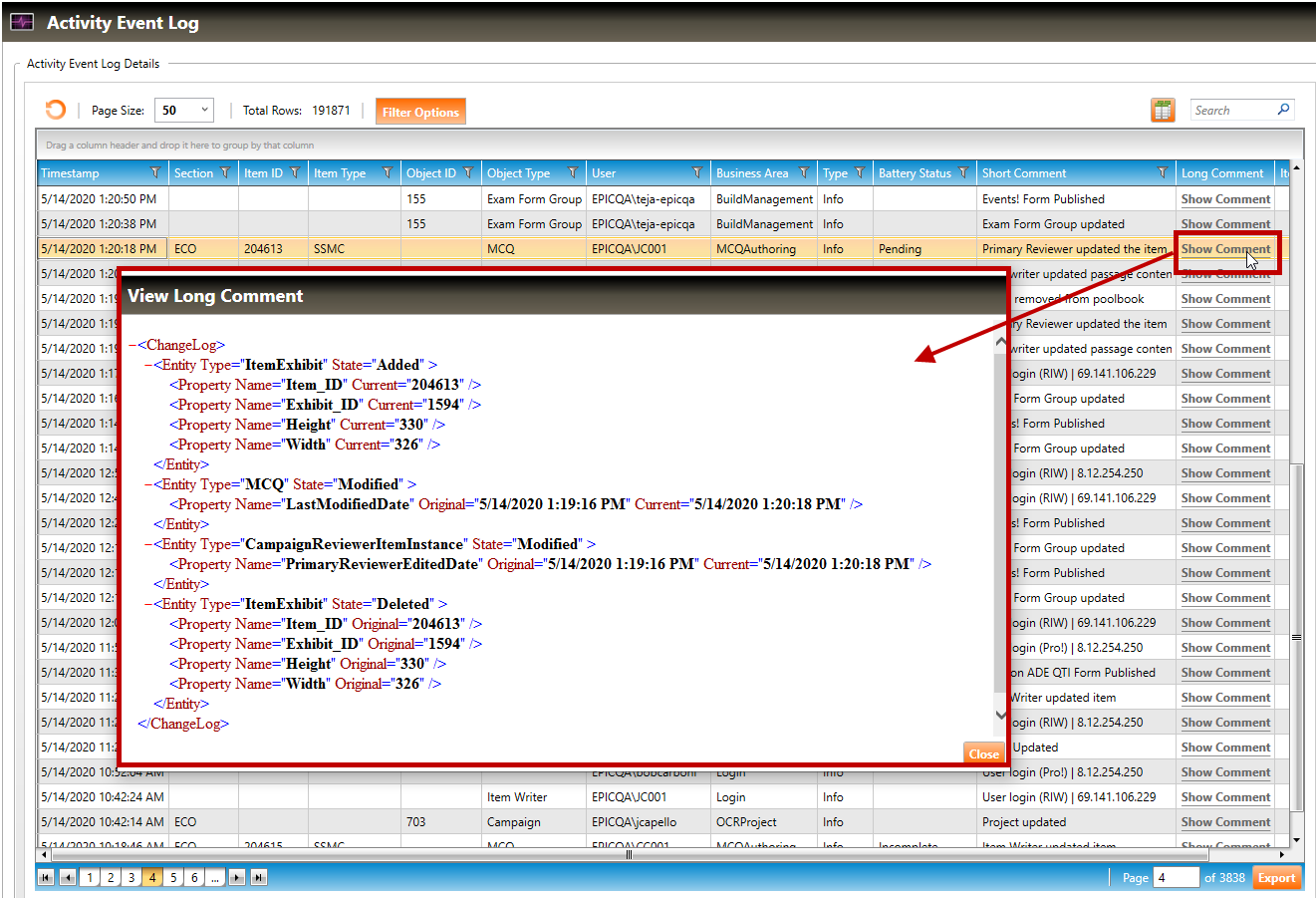The width and height of the screenshot is (1316, 898).
Task: Click the page number input field
Action: tap(1176, 878)
